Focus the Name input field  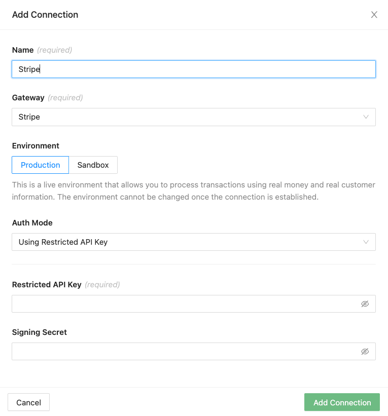coord(194,69)
